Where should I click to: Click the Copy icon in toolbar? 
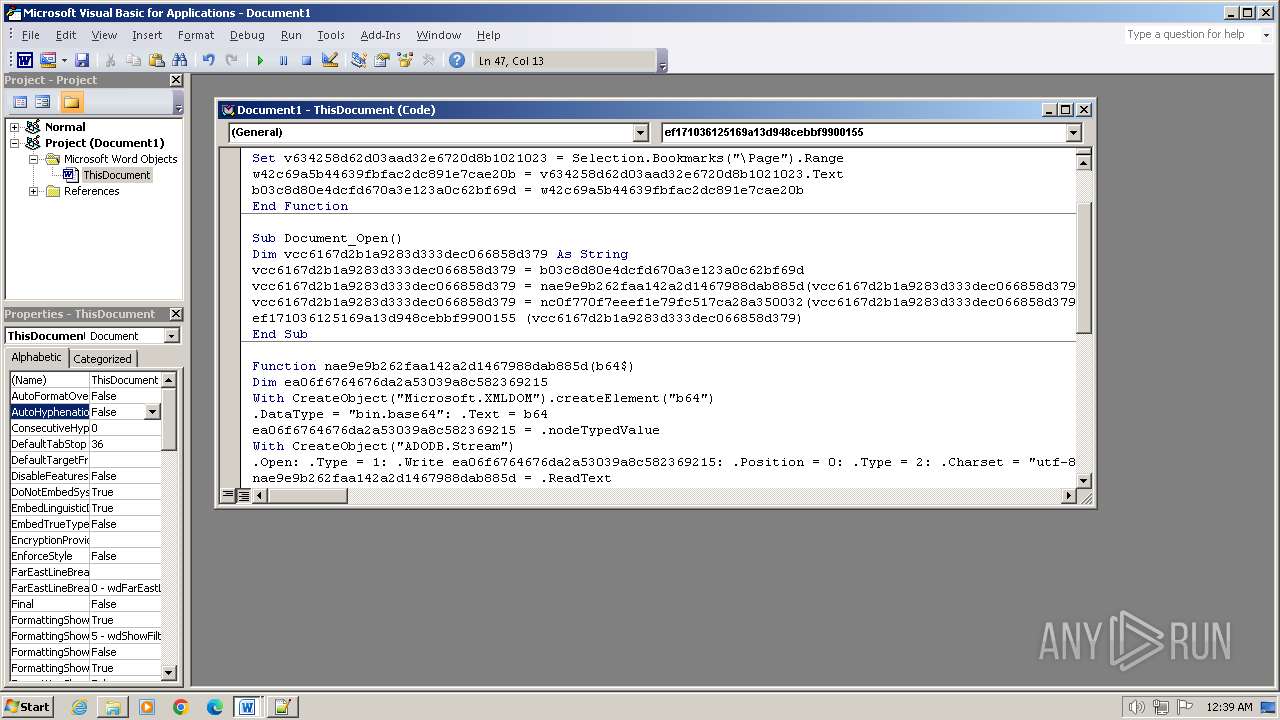tap(133, 60)
